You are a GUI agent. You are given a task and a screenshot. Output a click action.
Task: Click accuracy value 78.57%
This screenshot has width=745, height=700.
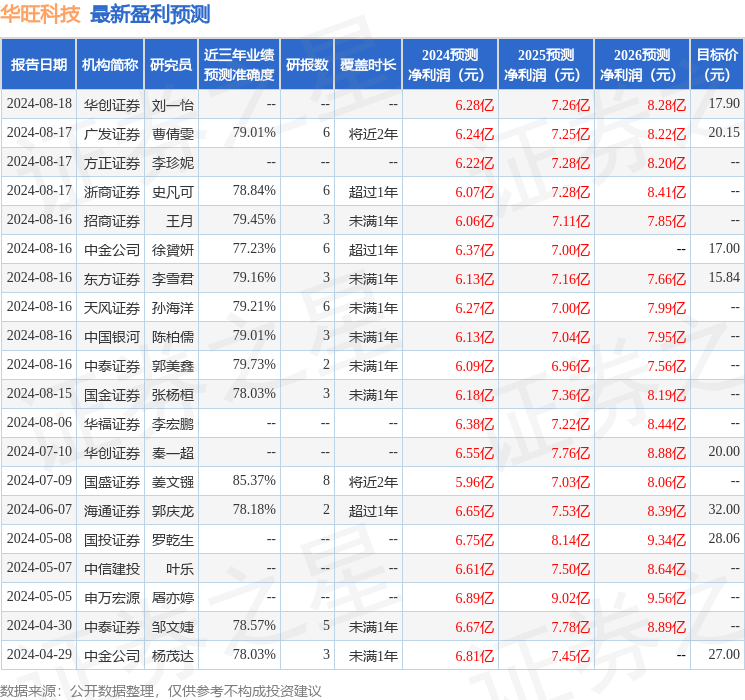[x=254, y=625]
